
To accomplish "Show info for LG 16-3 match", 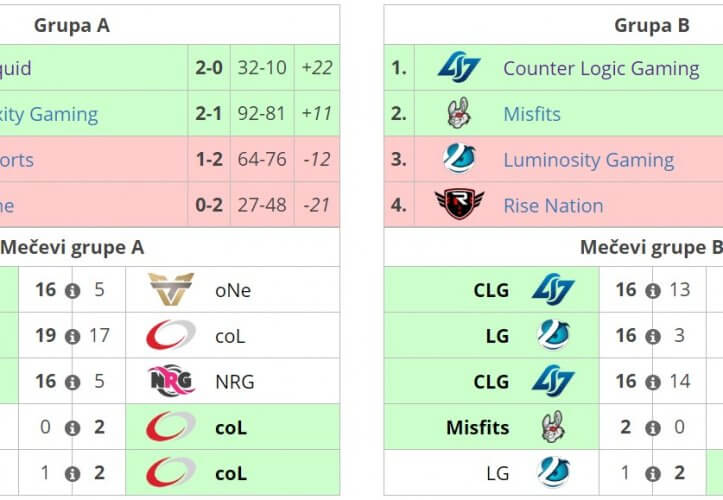I will (x=652, y=336).
